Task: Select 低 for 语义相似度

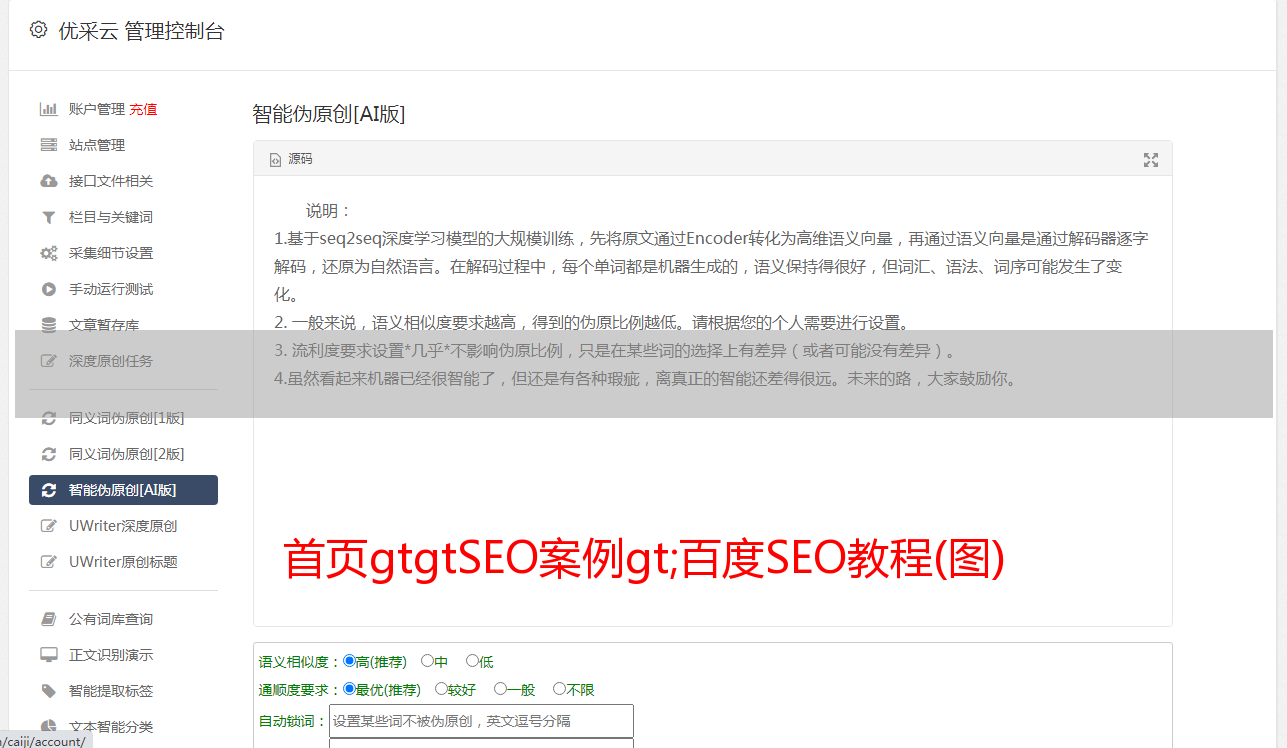Action: click(x=472, y=661)
